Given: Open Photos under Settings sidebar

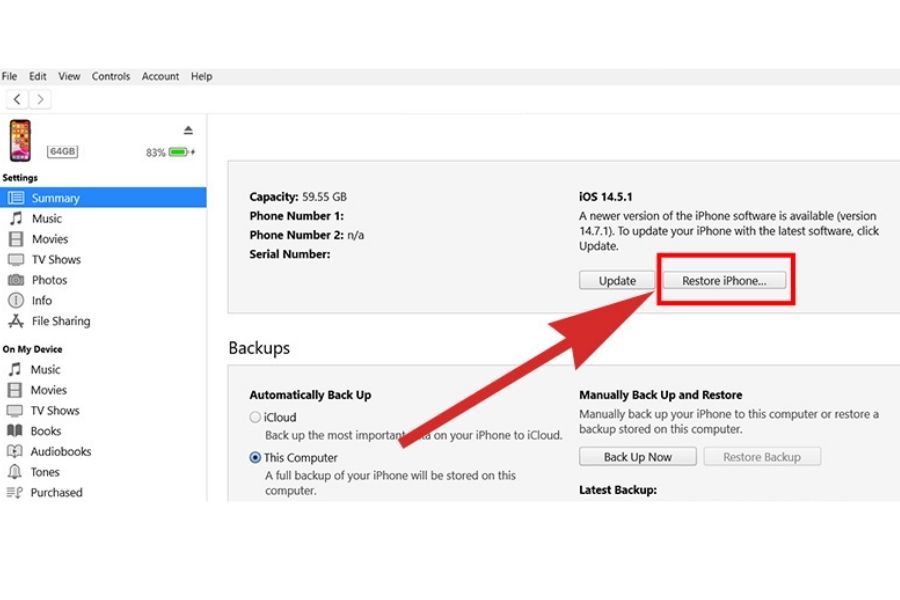Looking at the screenshot, I should (x=49, y=280).
